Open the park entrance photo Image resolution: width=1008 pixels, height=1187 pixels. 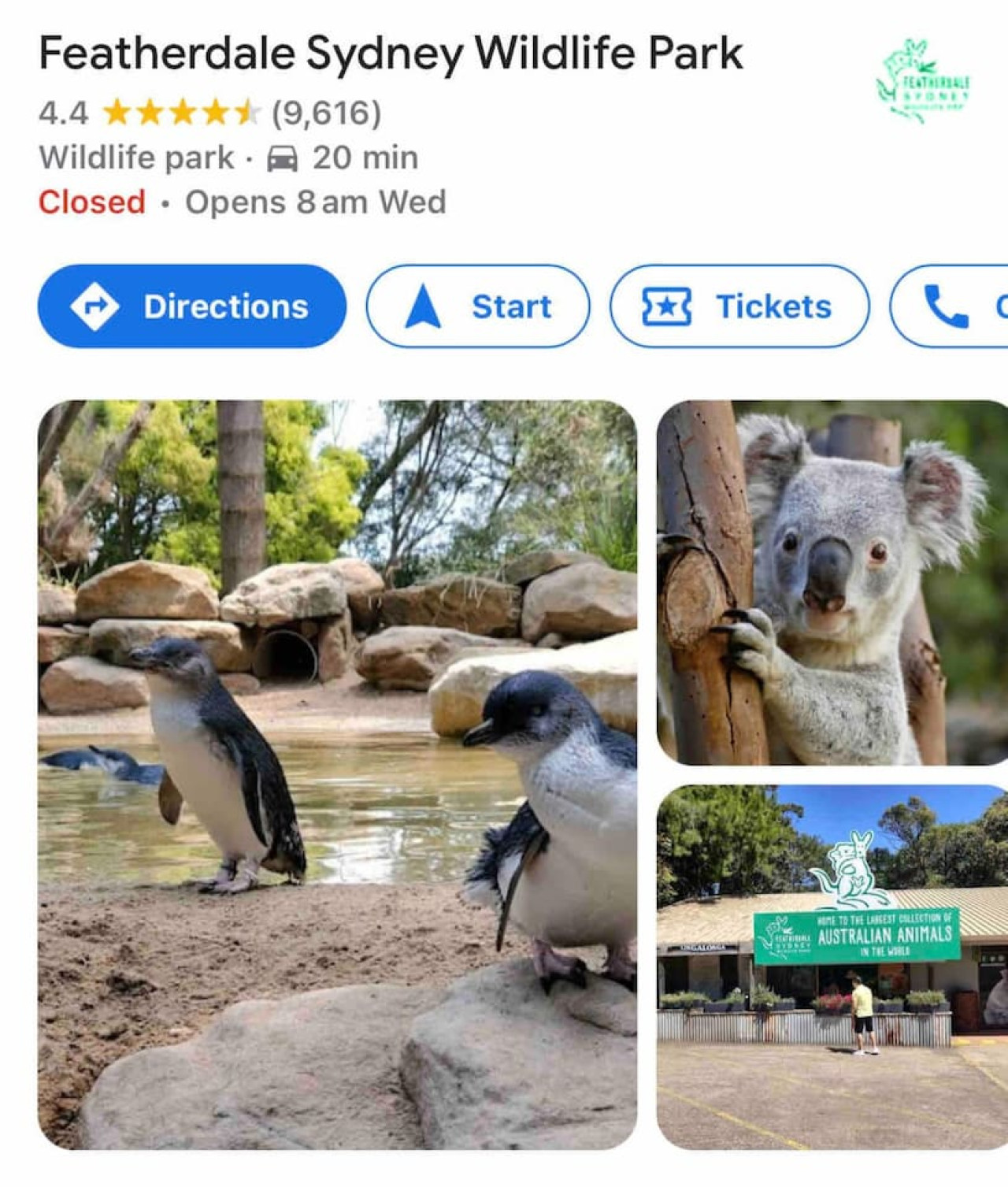pyautogui.click(x=832, y=967)
